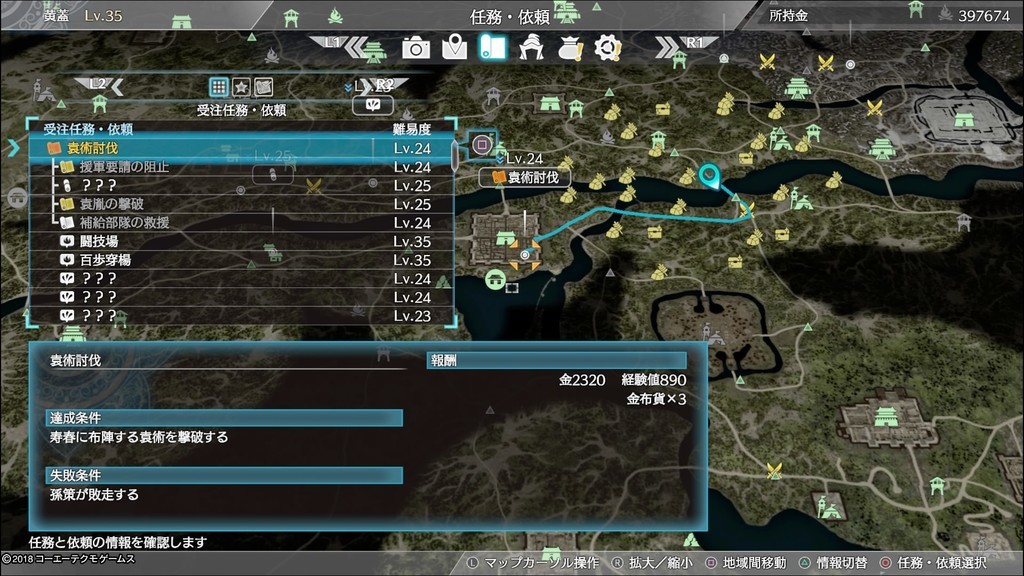Click the green circled gate icon by the lake
The height and width of the screenshot is (576, 1024).
click(496, 280)
